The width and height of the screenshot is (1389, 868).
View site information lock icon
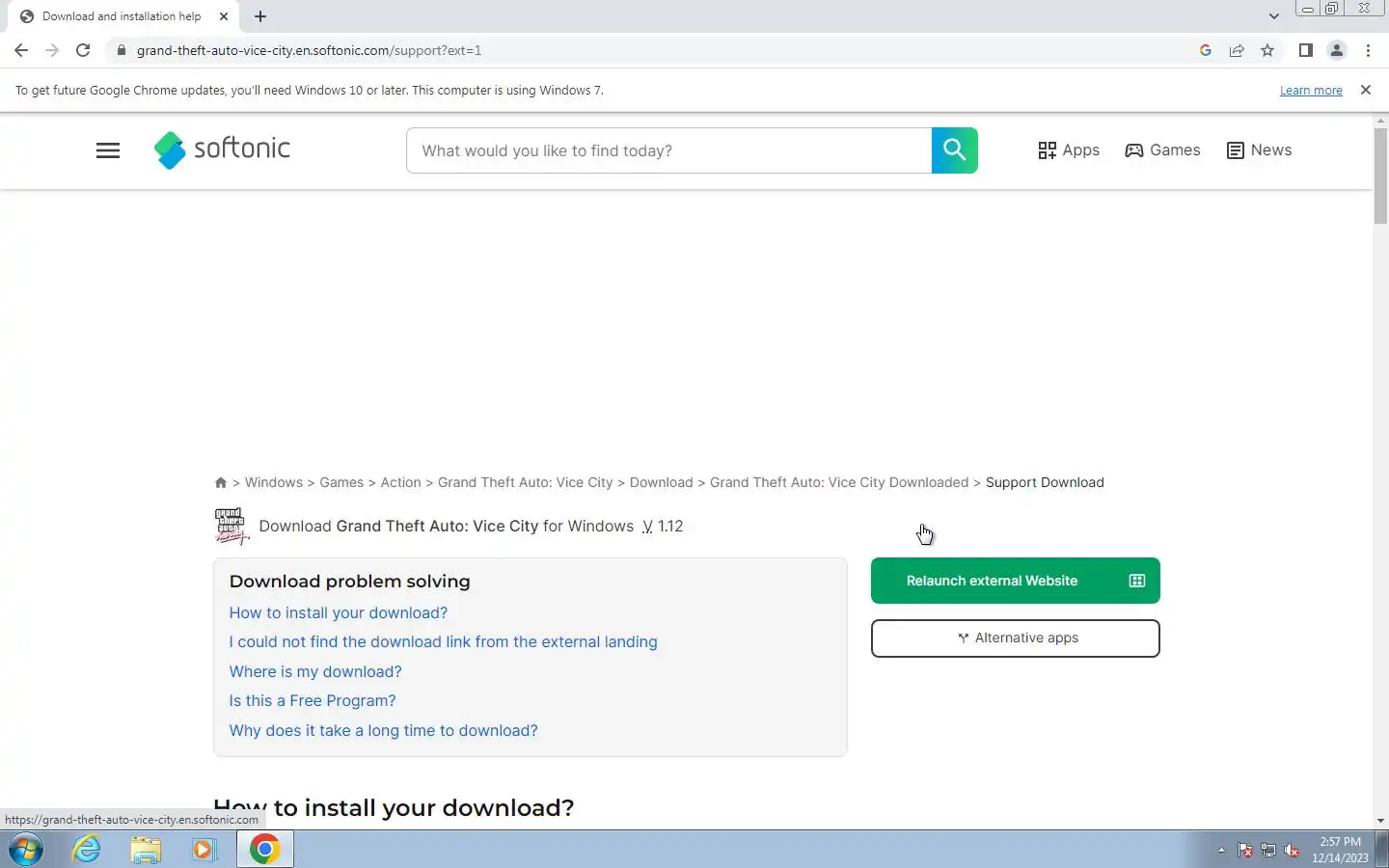pos(121,50)
